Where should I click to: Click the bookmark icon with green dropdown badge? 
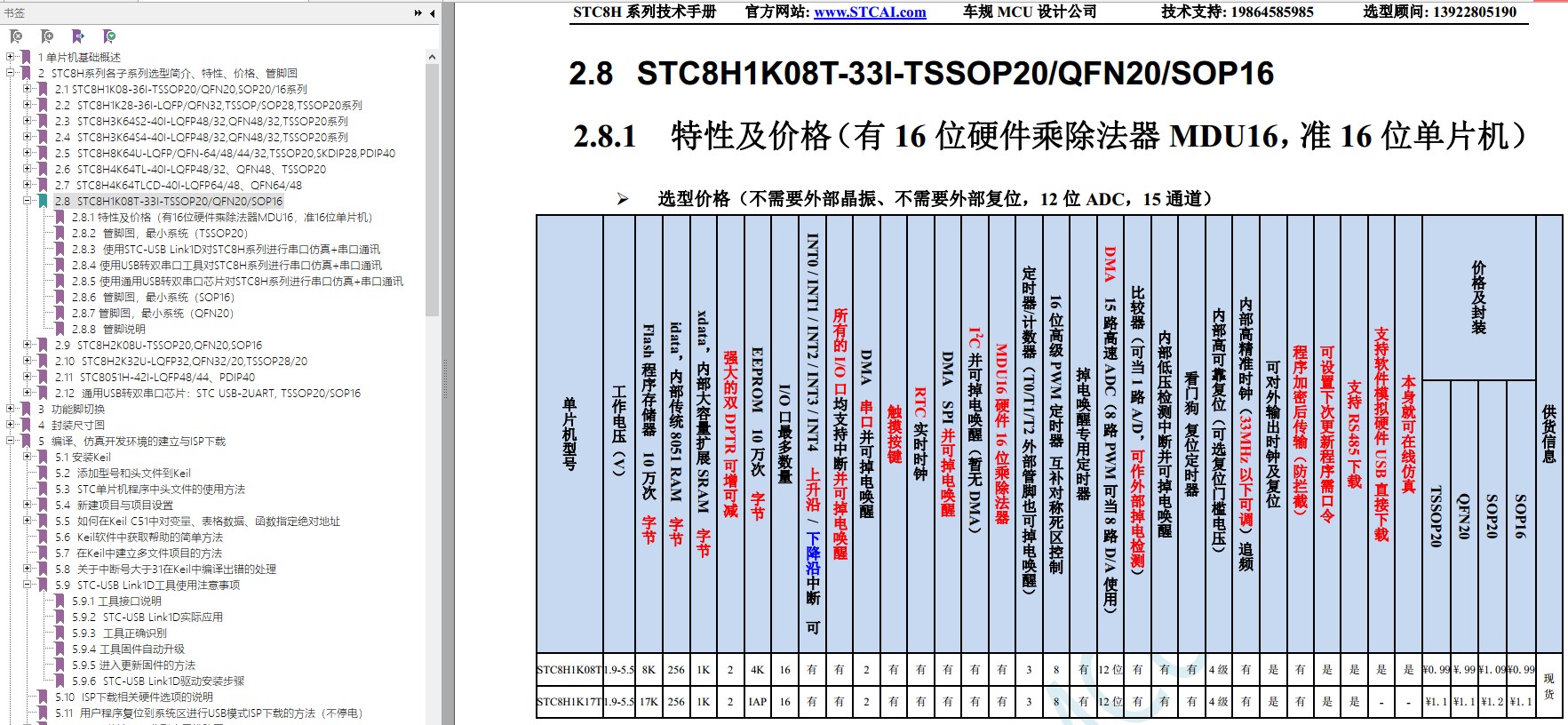(x=109, y=36)
